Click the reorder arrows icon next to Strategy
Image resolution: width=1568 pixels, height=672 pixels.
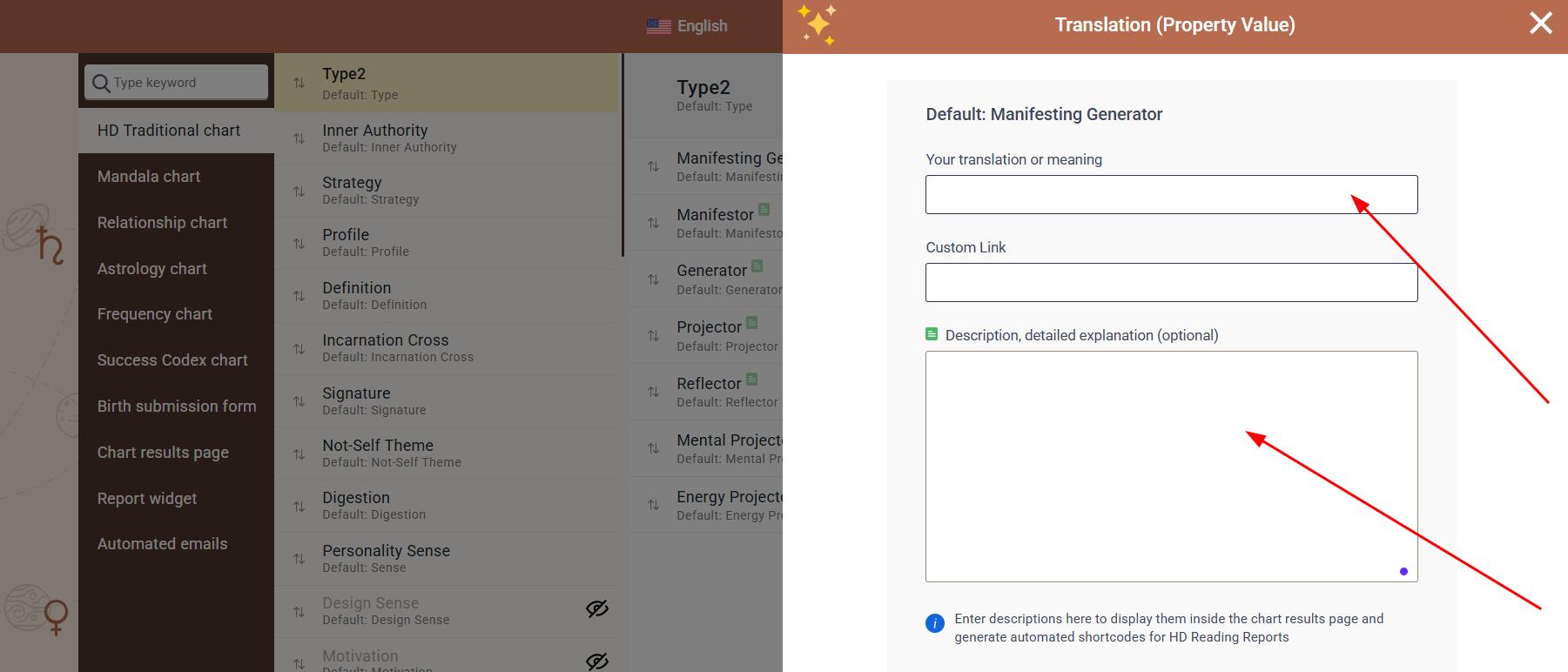[x=299, y=191]
